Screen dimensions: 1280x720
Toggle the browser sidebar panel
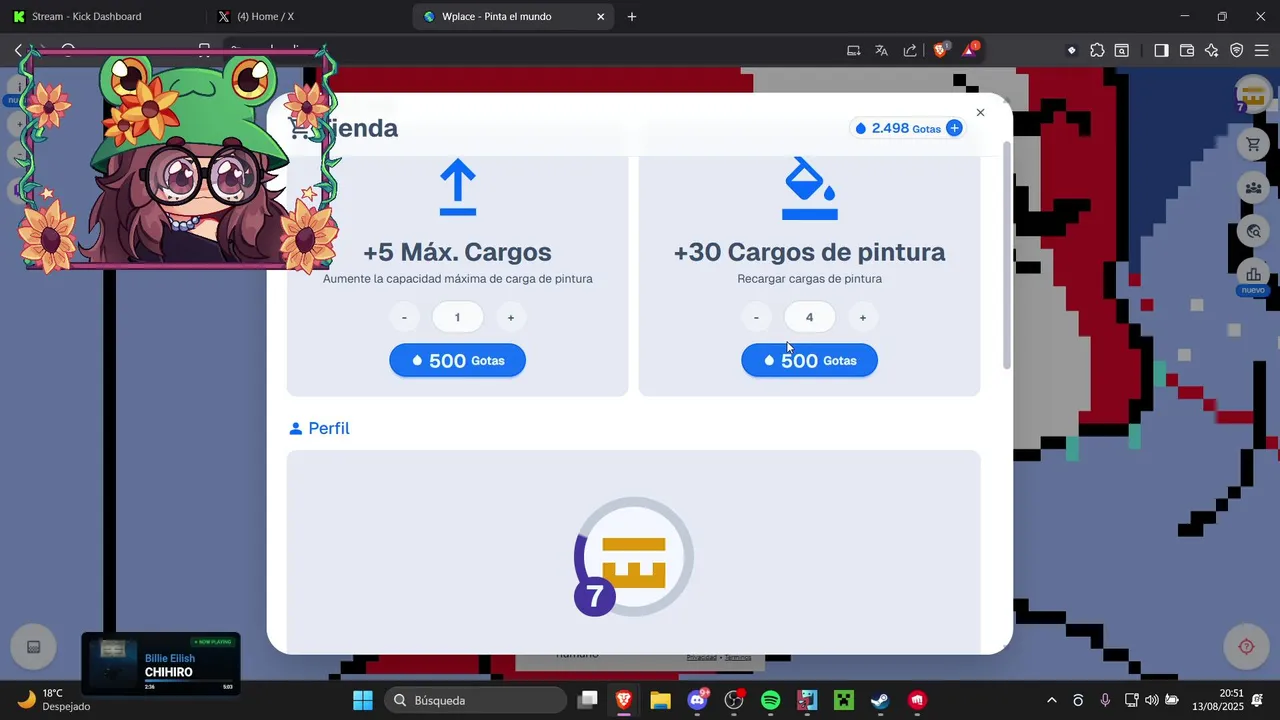point(1161,50)
